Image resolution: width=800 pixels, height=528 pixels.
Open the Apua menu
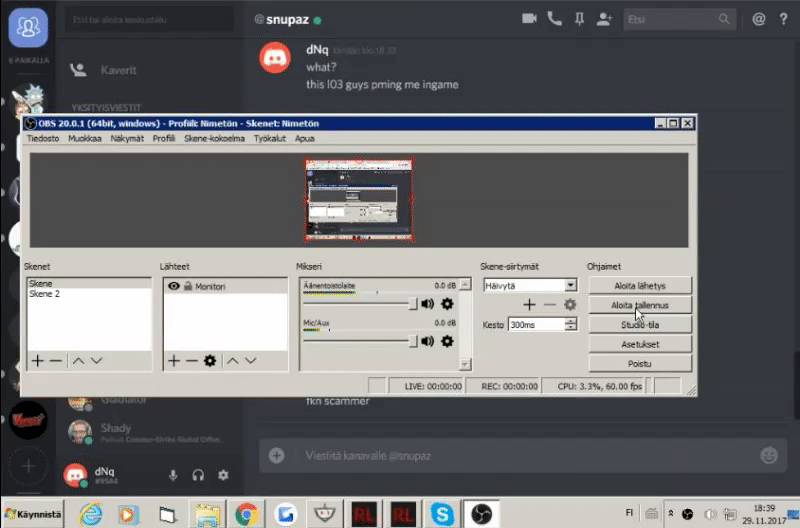pyautogui.click(x=305, y=138)
